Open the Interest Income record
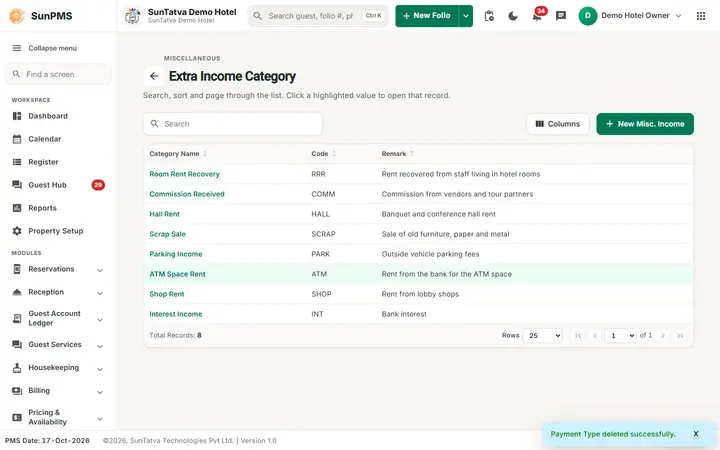Image resolution: width=720 pixels, height=450 pixels. (175, 314)
